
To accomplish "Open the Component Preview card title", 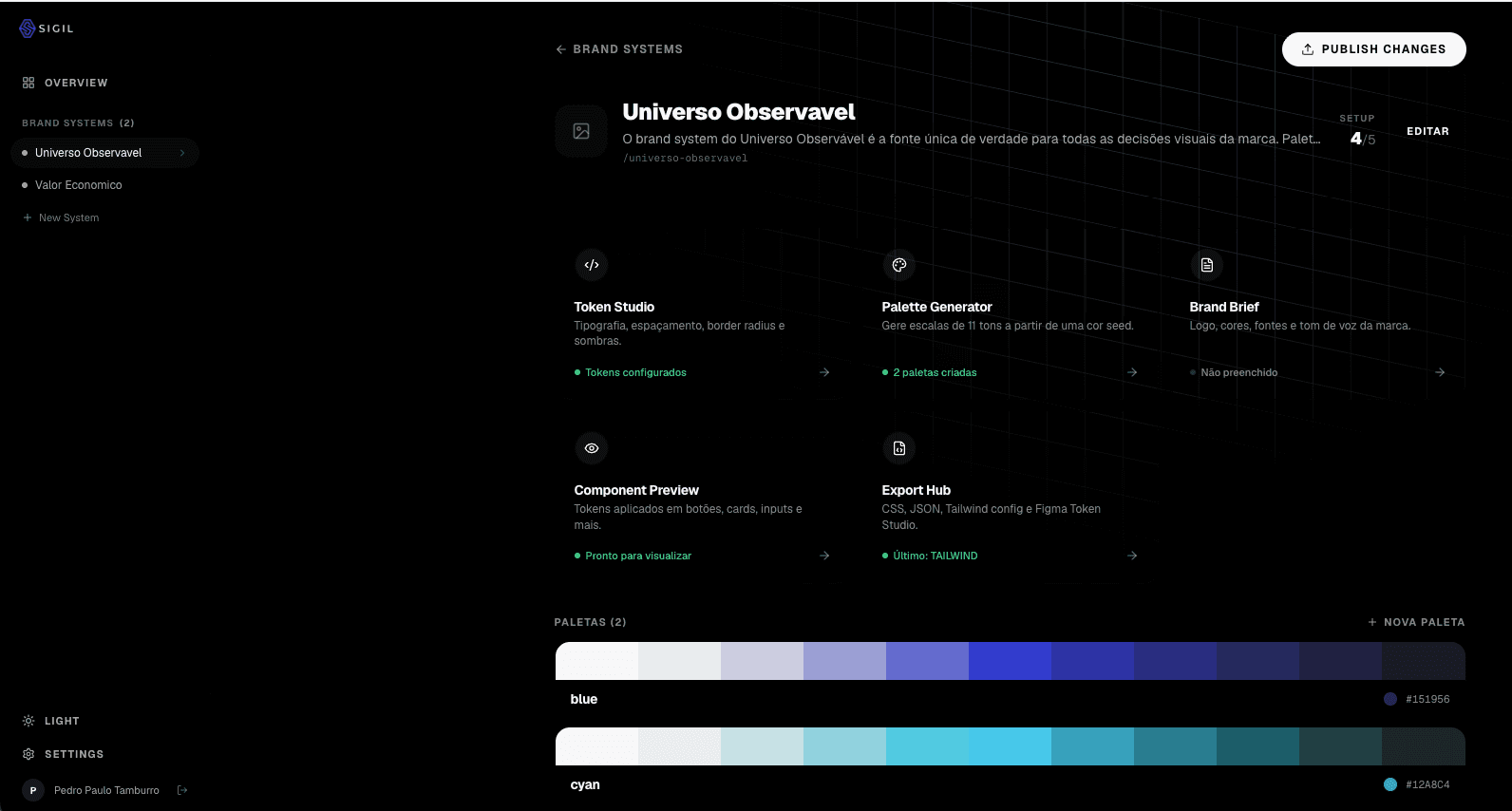I will 636,490.
